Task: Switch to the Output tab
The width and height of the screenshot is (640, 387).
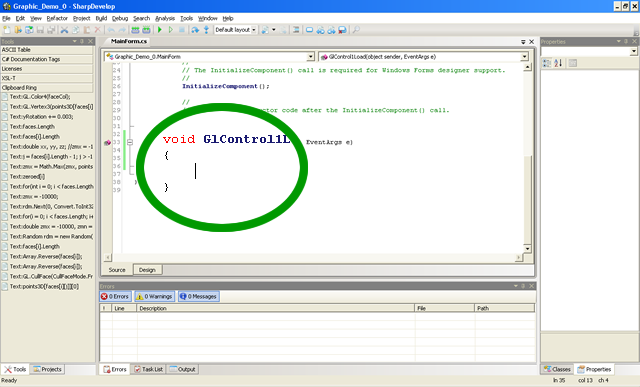Action: point(182,369)
